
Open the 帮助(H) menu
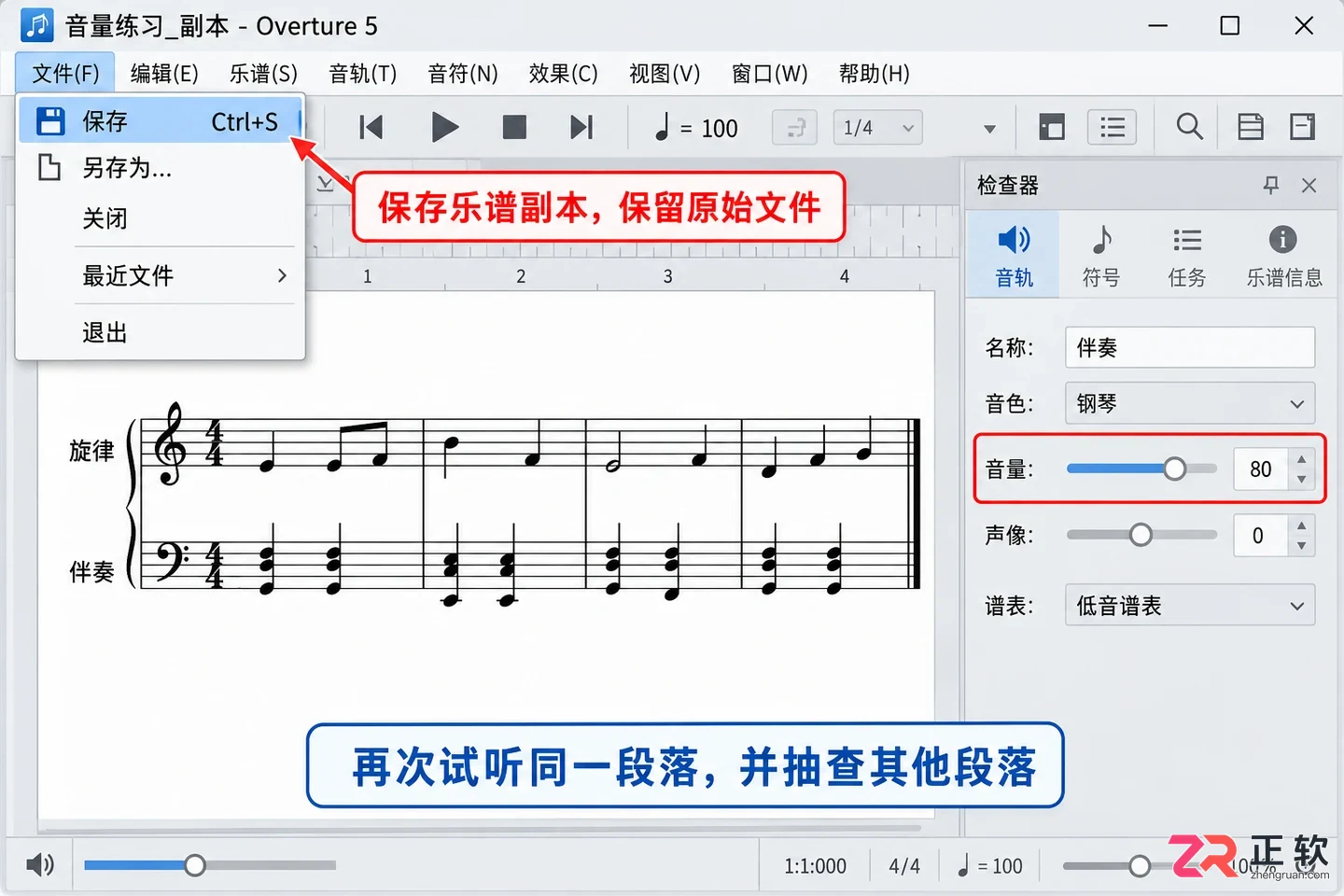click(874, 74)
